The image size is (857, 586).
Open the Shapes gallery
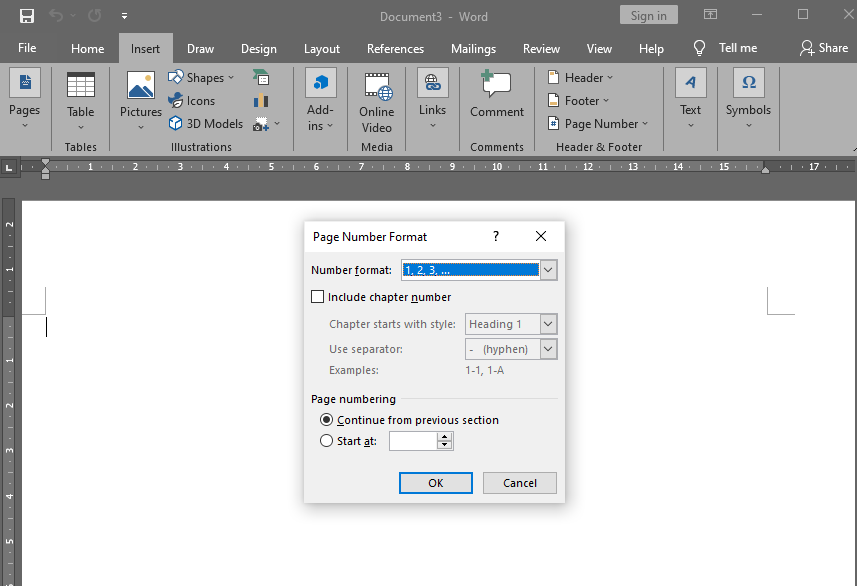coord(203,77)
